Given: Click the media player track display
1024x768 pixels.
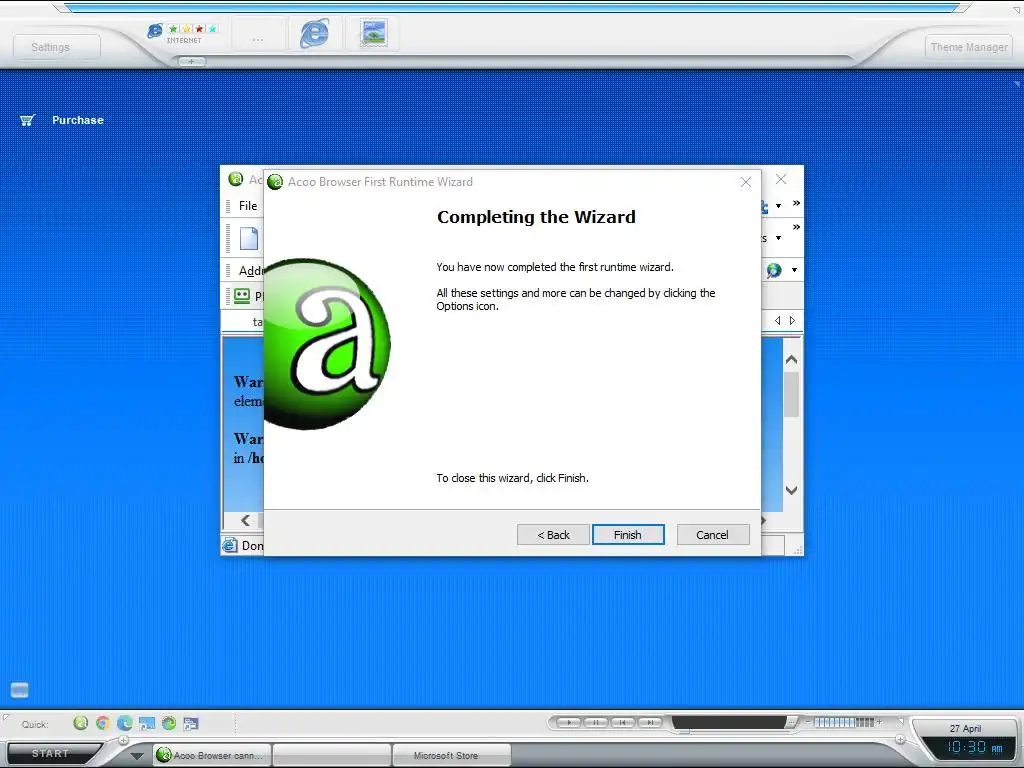Looking at the screenshot, I should click(729, 722).
